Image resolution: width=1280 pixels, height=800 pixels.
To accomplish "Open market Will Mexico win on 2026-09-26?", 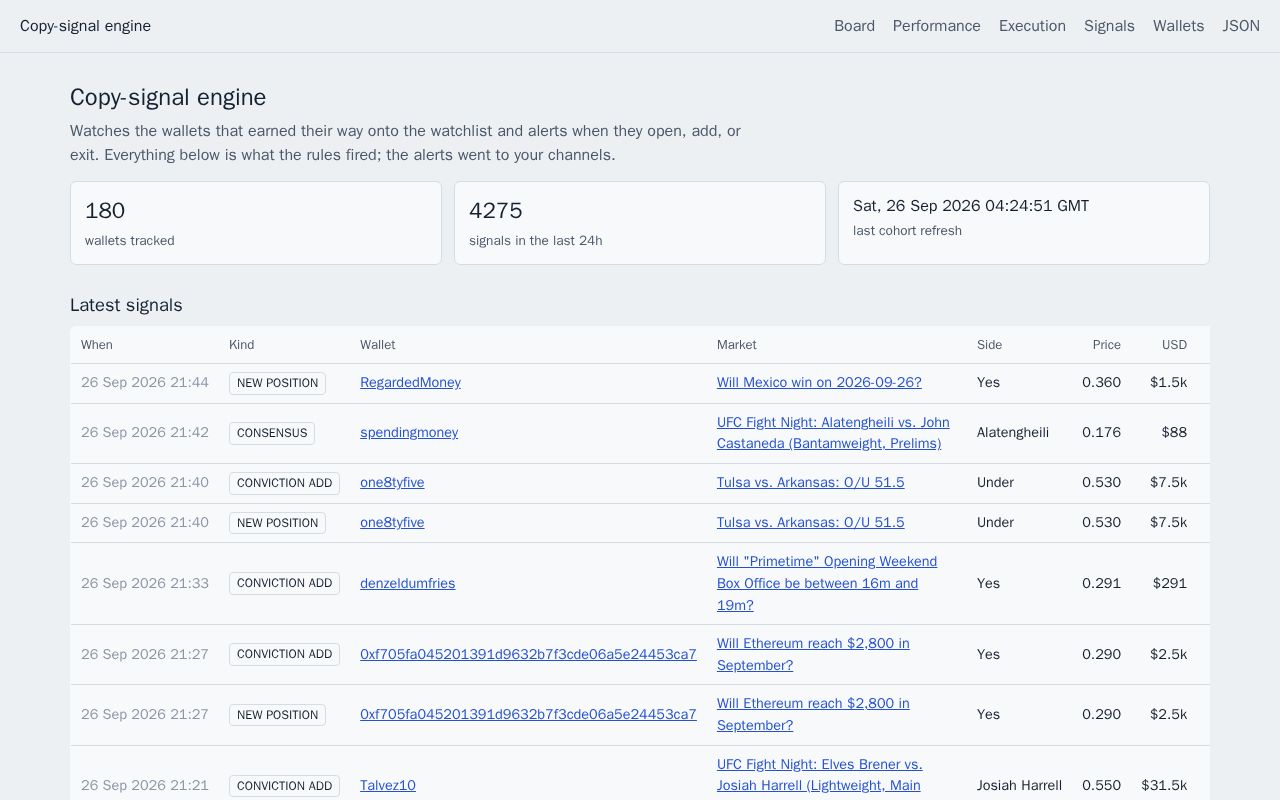I will click(x=819, y=383).
